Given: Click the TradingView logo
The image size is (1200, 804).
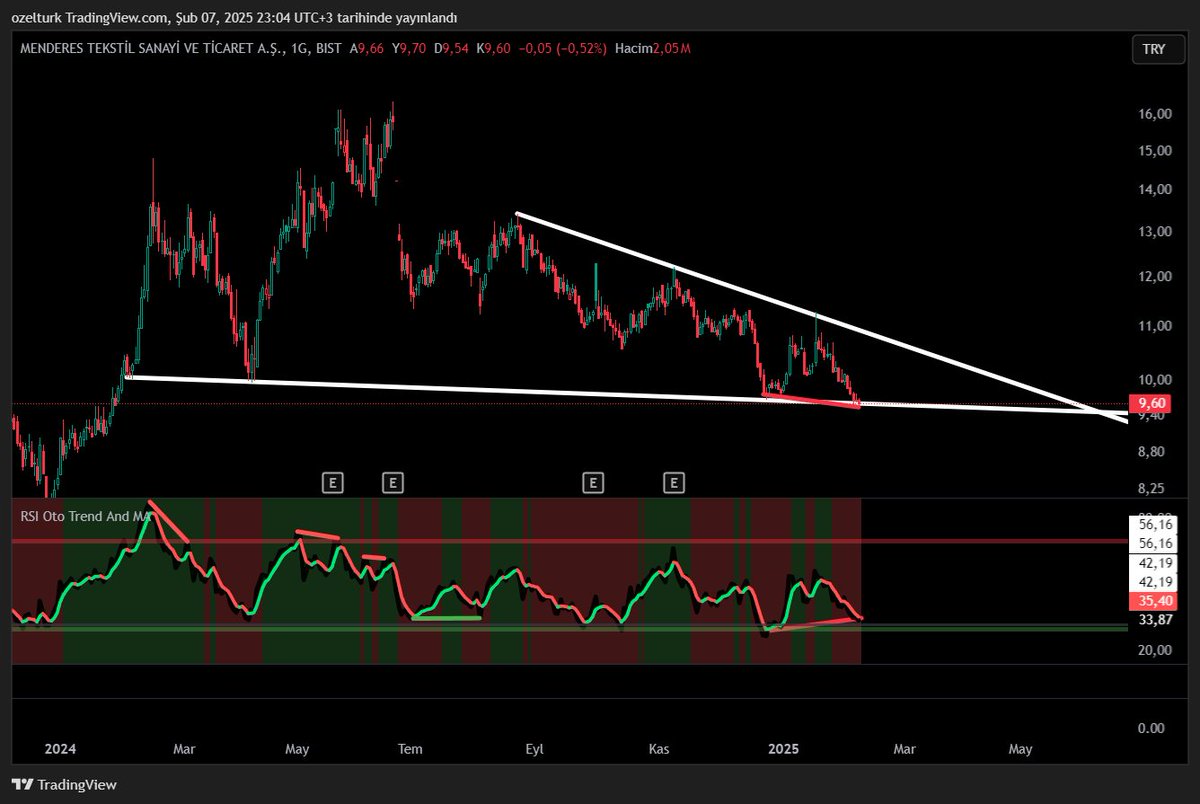Looking at the screenshot, I should [64, 785].
